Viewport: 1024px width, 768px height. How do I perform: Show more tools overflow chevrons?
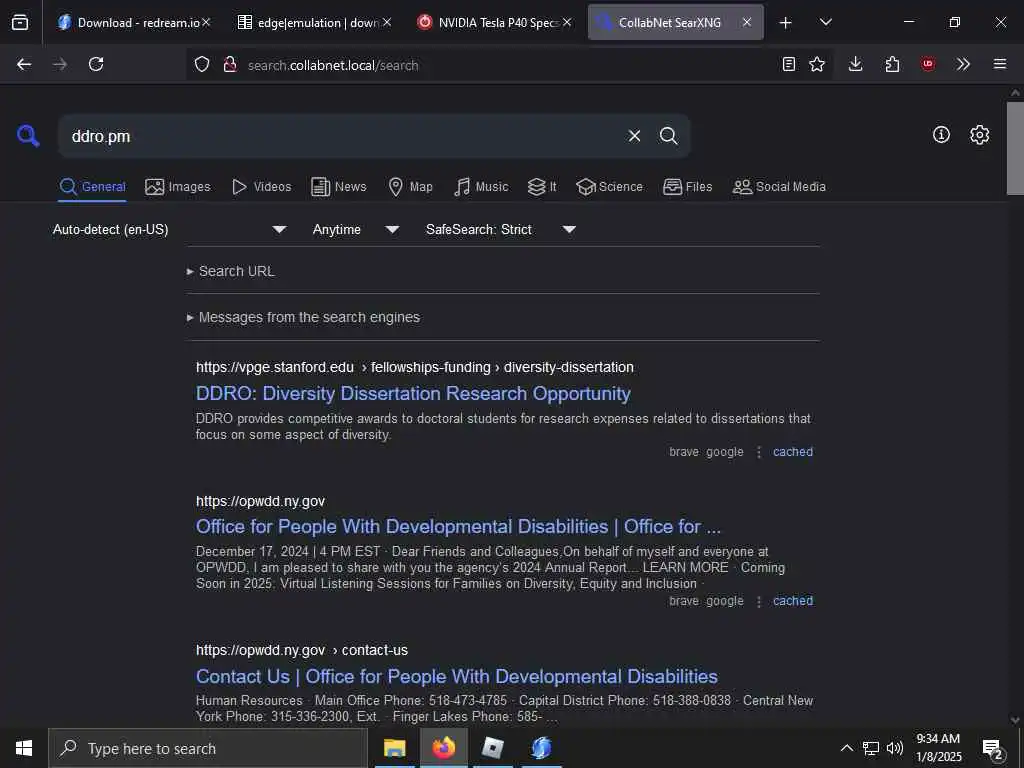963,64
